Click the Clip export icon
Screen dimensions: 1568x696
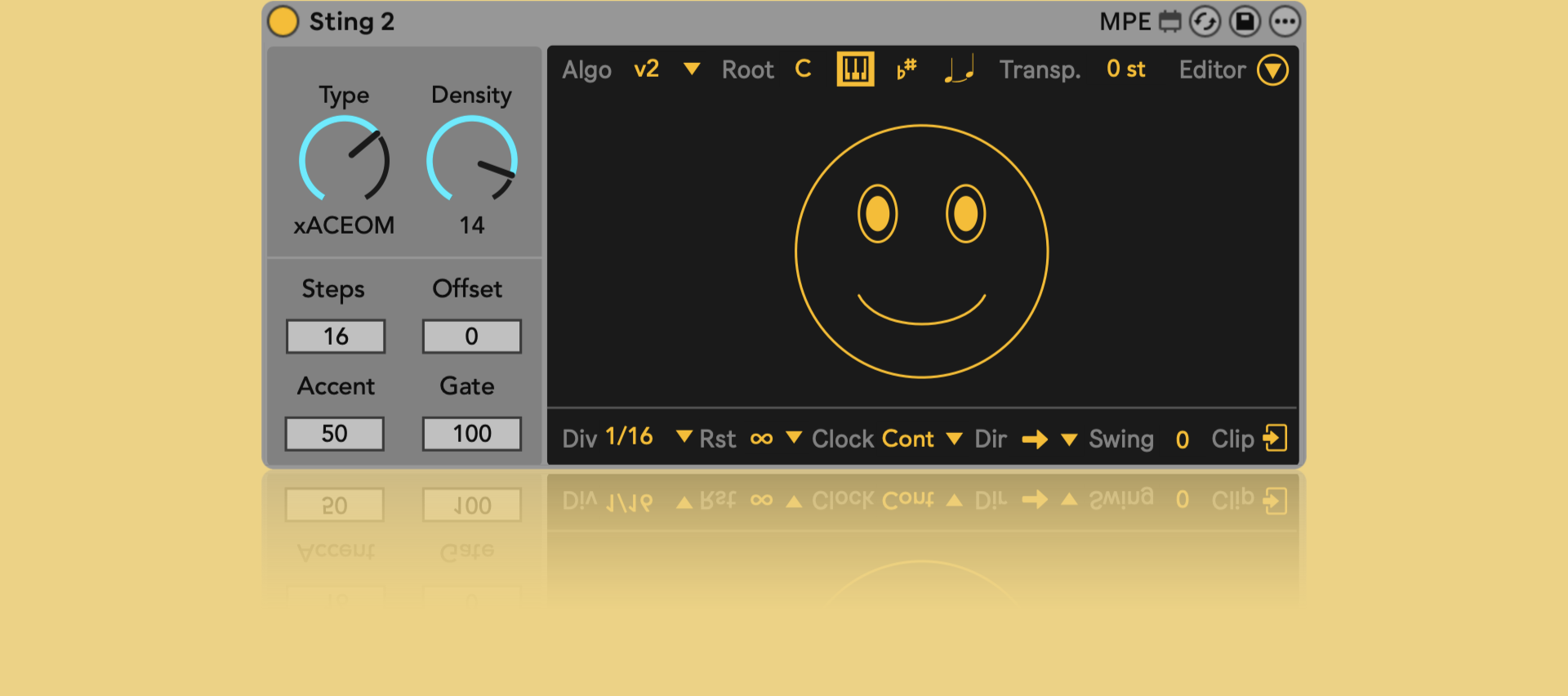click(1275, 438)
